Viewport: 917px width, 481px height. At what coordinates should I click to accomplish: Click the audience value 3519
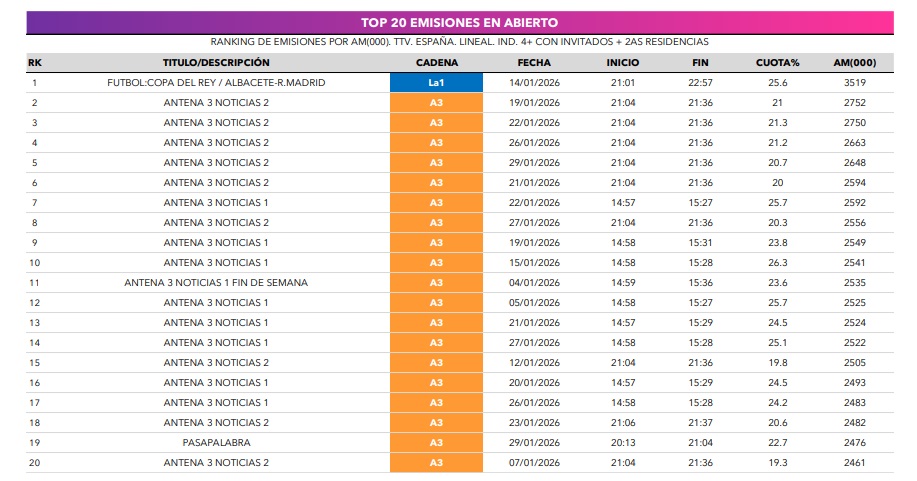pos(854,83)
